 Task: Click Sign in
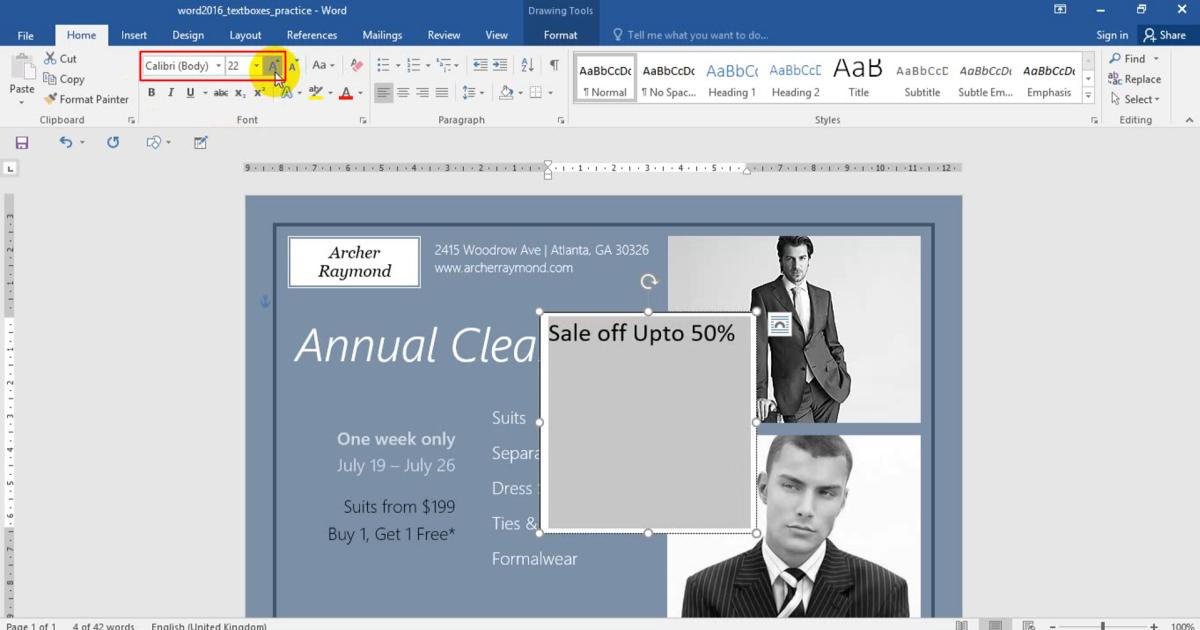[x=1111, y=35]
